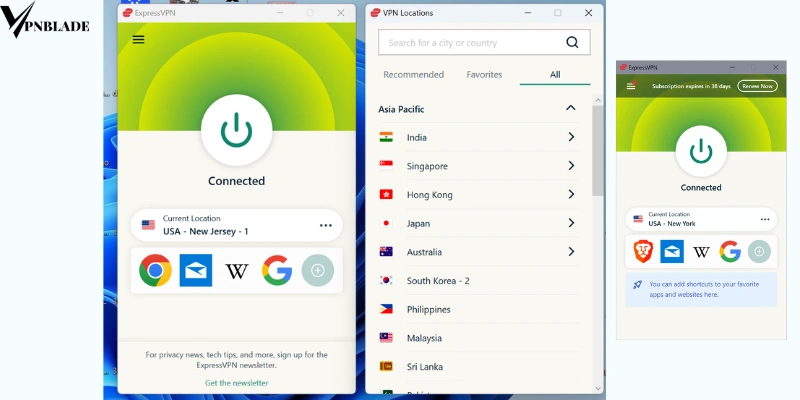
Task: Open the Wikipedia shortcut in main window
Action: pos(237,271)
